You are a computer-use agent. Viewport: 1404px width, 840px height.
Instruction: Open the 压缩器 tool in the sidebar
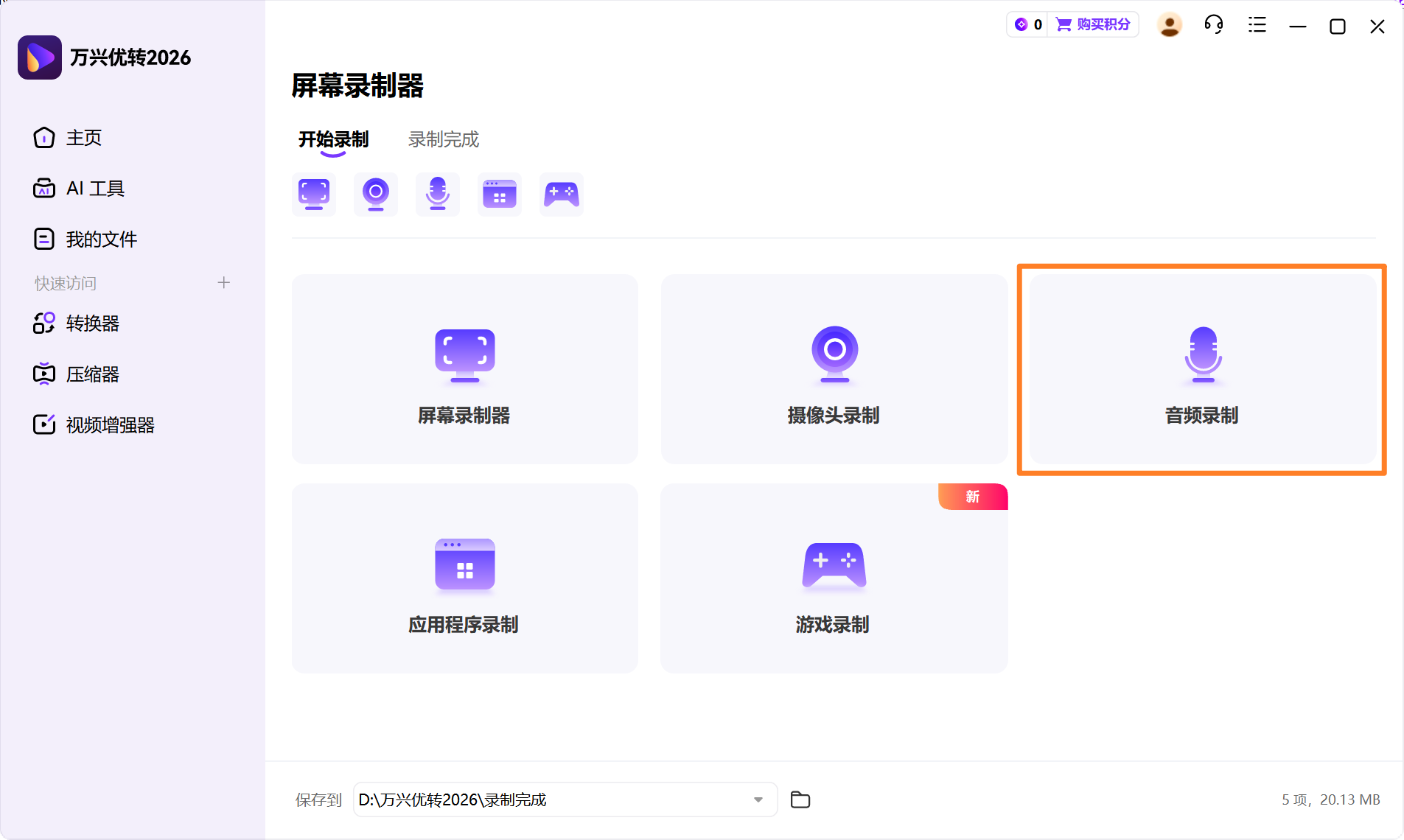pyautogui.click(x=91, y=374)
